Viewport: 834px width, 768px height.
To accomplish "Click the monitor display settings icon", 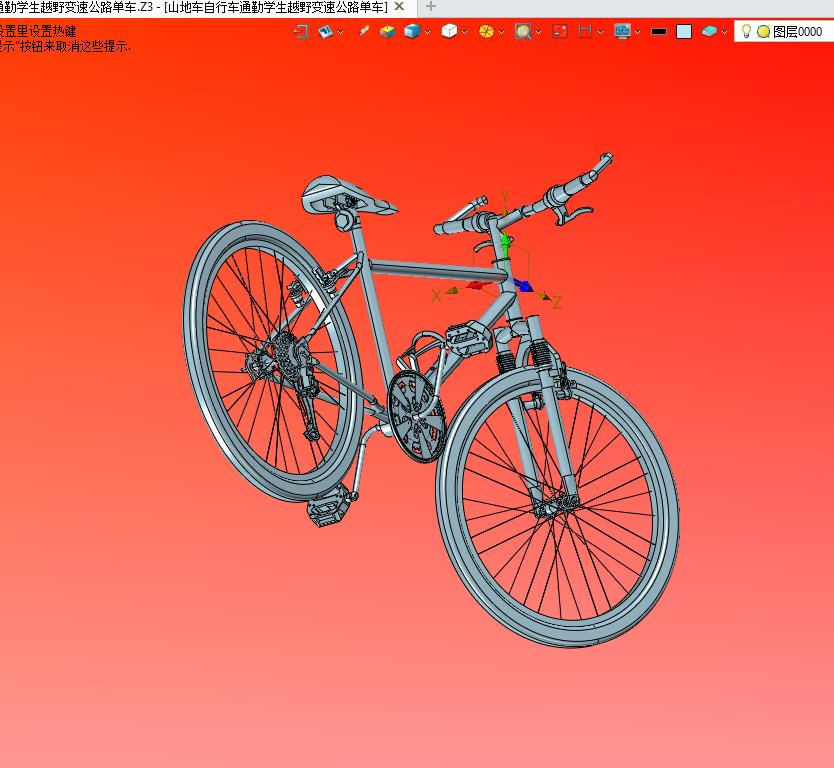I will point(622,32).
